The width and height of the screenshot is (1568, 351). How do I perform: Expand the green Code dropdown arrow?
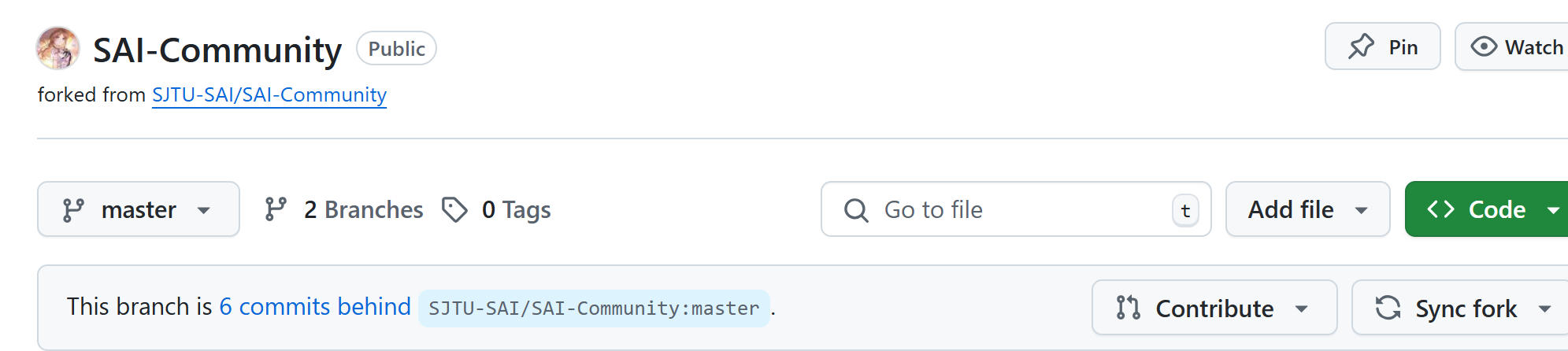(x=1553, y=210)
